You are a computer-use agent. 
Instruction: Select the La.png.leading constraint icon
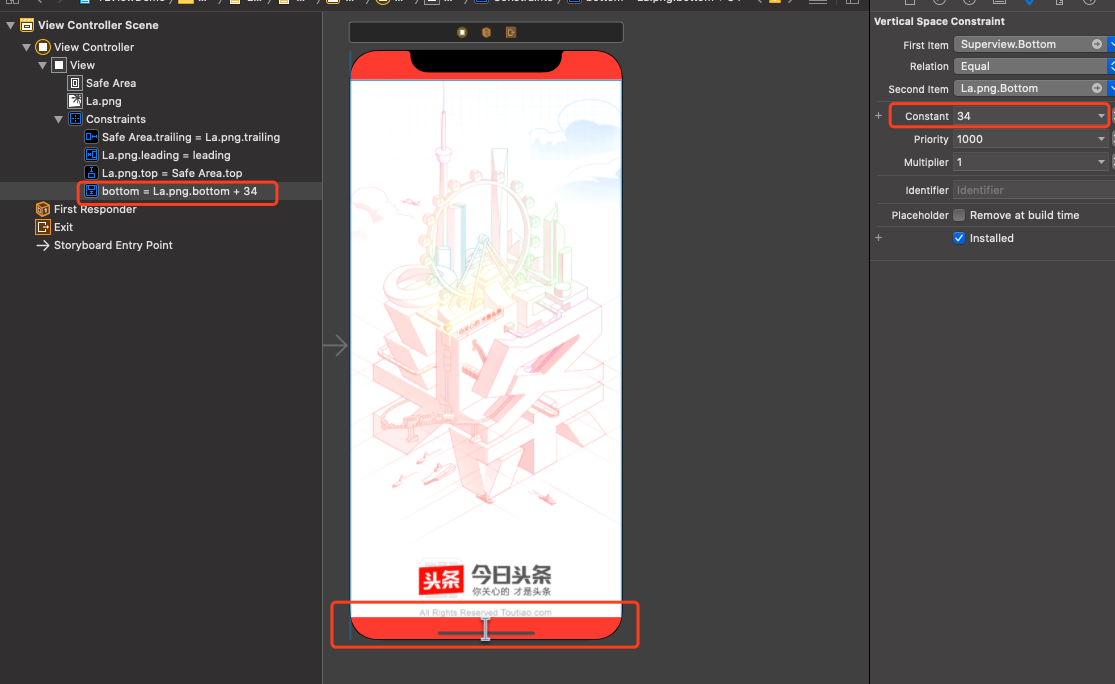pos(91,154)
